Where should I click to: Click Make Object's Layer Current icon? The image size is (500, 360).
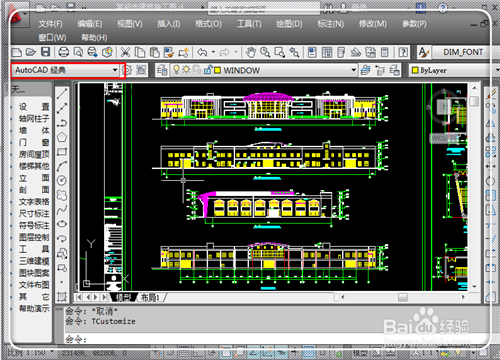click(365, 70)
